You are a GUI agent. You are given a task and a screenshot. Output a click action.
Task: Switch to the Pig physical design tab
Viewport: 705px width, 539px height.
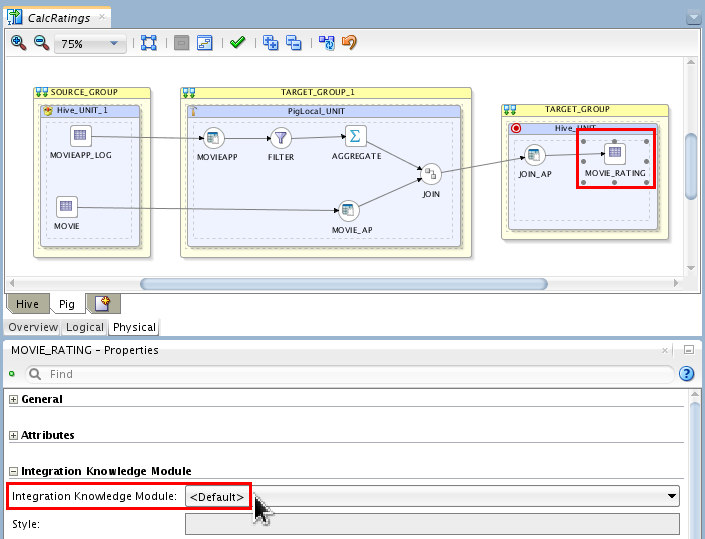(67, 304)
